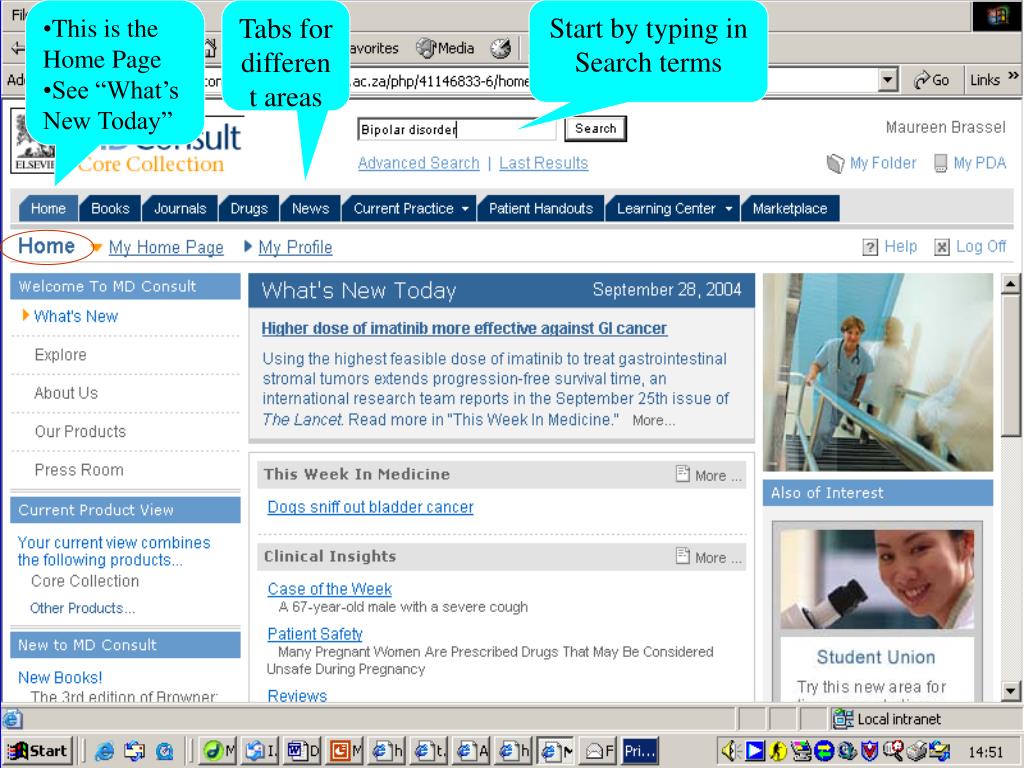Open the Other Products... link
This screenshot has width=1024, height=768.
[82, 609]
